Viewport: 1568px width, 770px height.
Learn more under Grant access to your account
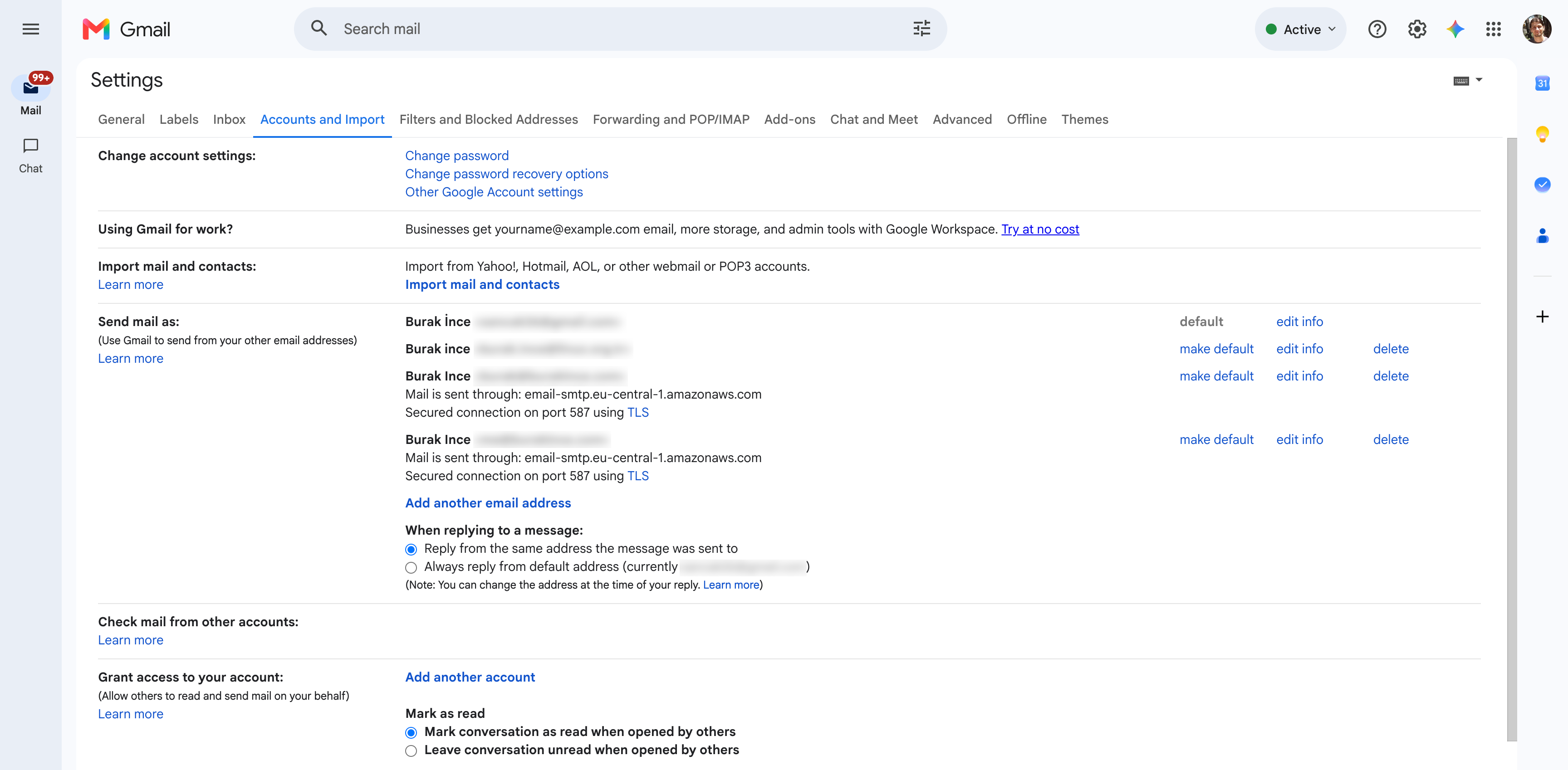[x=130, y=714]
